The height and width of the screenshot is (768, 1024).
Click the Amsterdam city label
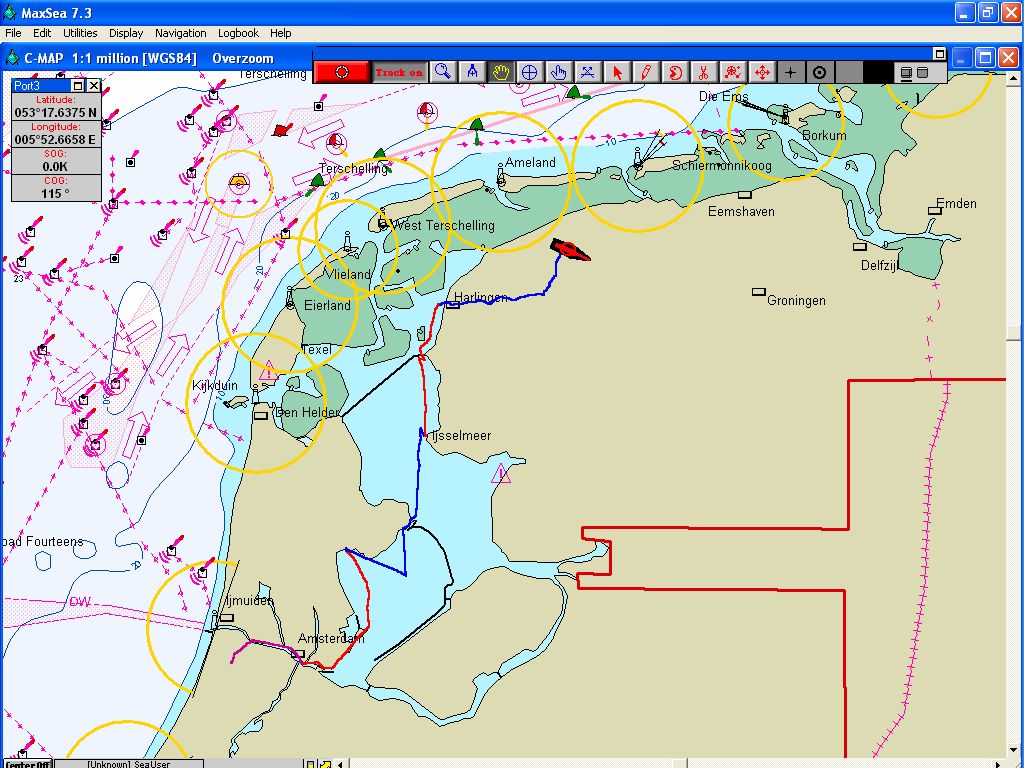click(331, 638)
